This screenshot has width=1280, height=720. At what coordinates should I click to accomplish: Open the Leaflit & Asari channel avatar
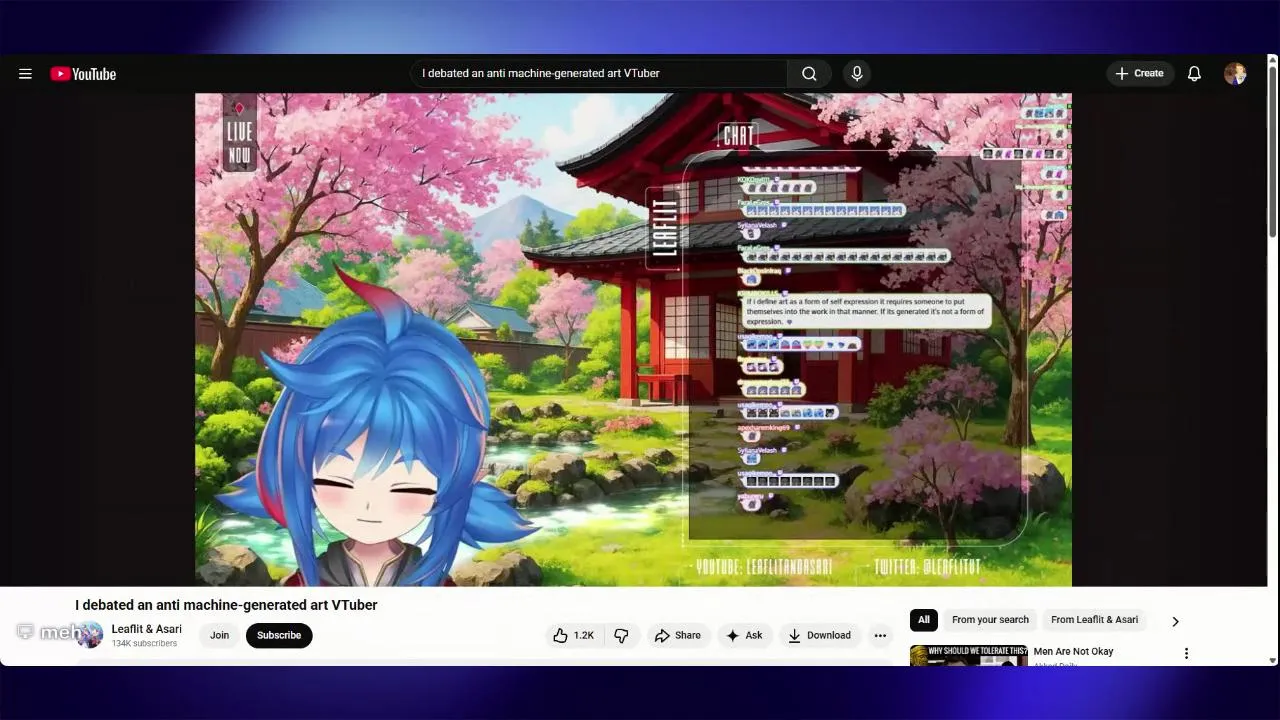(90, 635)
